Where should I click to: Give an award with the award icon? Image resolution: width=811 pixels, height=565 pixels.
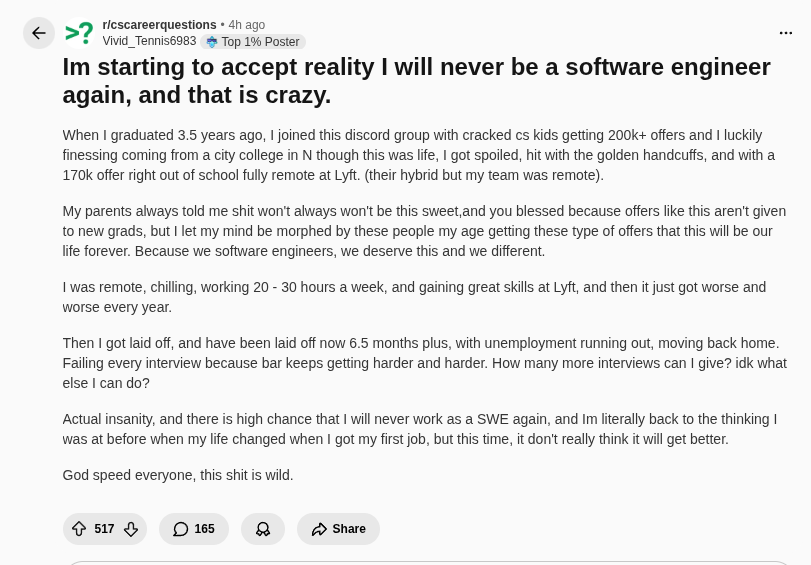pos(263,529)
